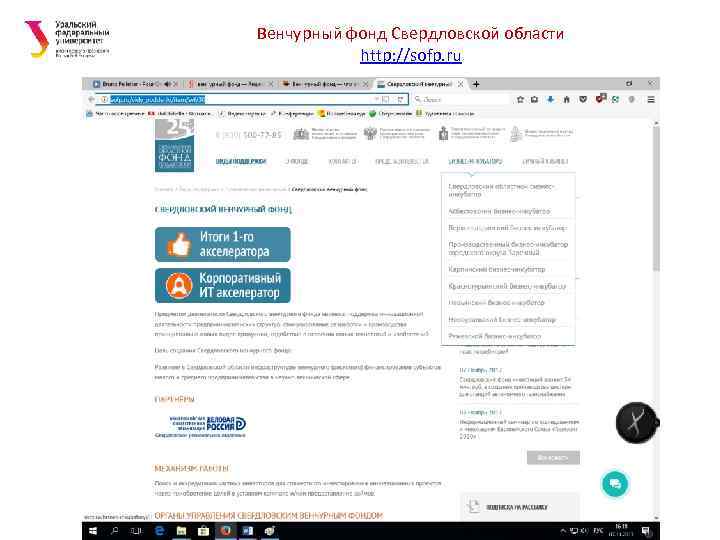This screenshot has width=720, height=540.
Task: Mute the audio icon on the Bruno Pelletier tab
Action: [167, 84]
